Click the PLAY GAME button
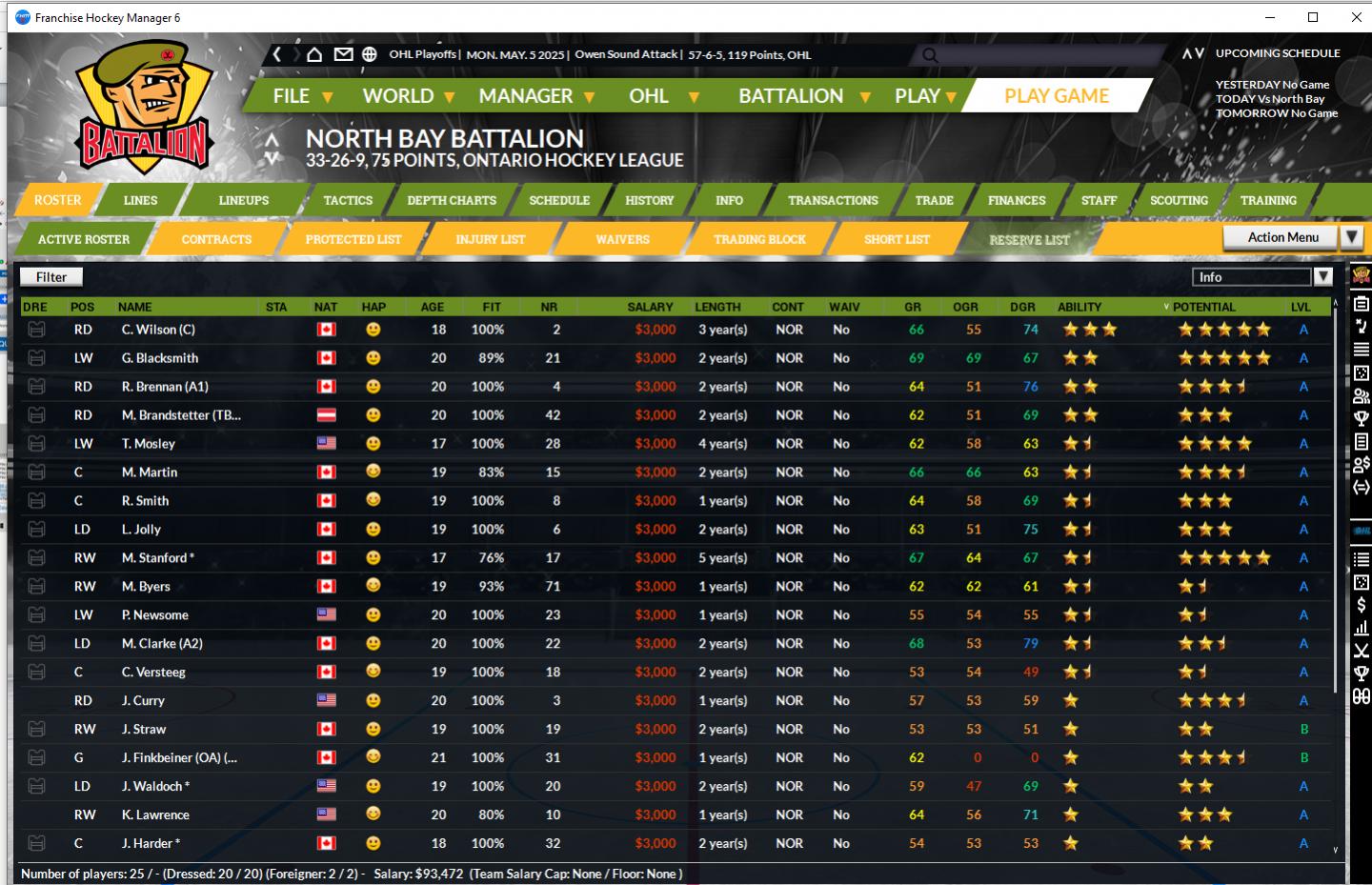The height and width of the screenshot is (885, 1372). coord(1057,96)
